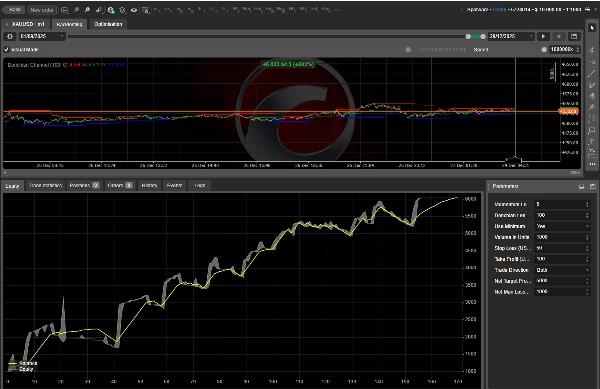The image size is (600, 389).
Task: Select the cursor pointer tool
Action: click(x=592, y=28)
